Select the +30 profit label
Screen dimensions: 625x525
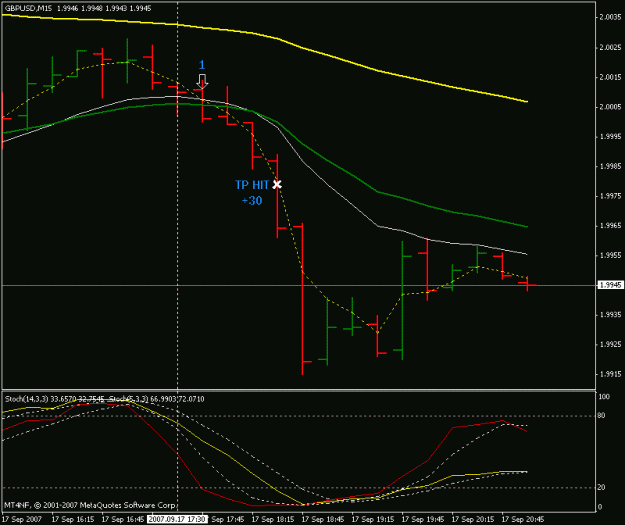[x=252, y=201]
